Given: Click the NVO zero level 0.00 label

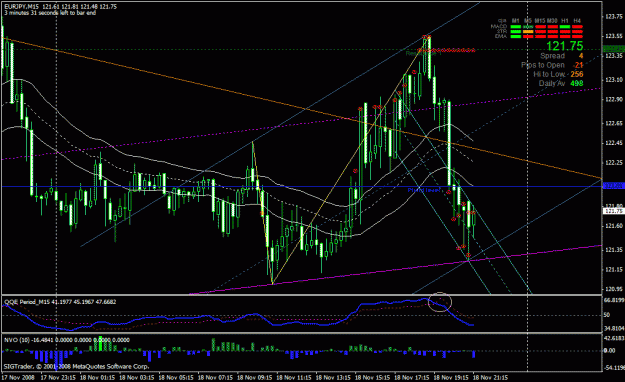Looking at the screenshot, I should point(609,350).
